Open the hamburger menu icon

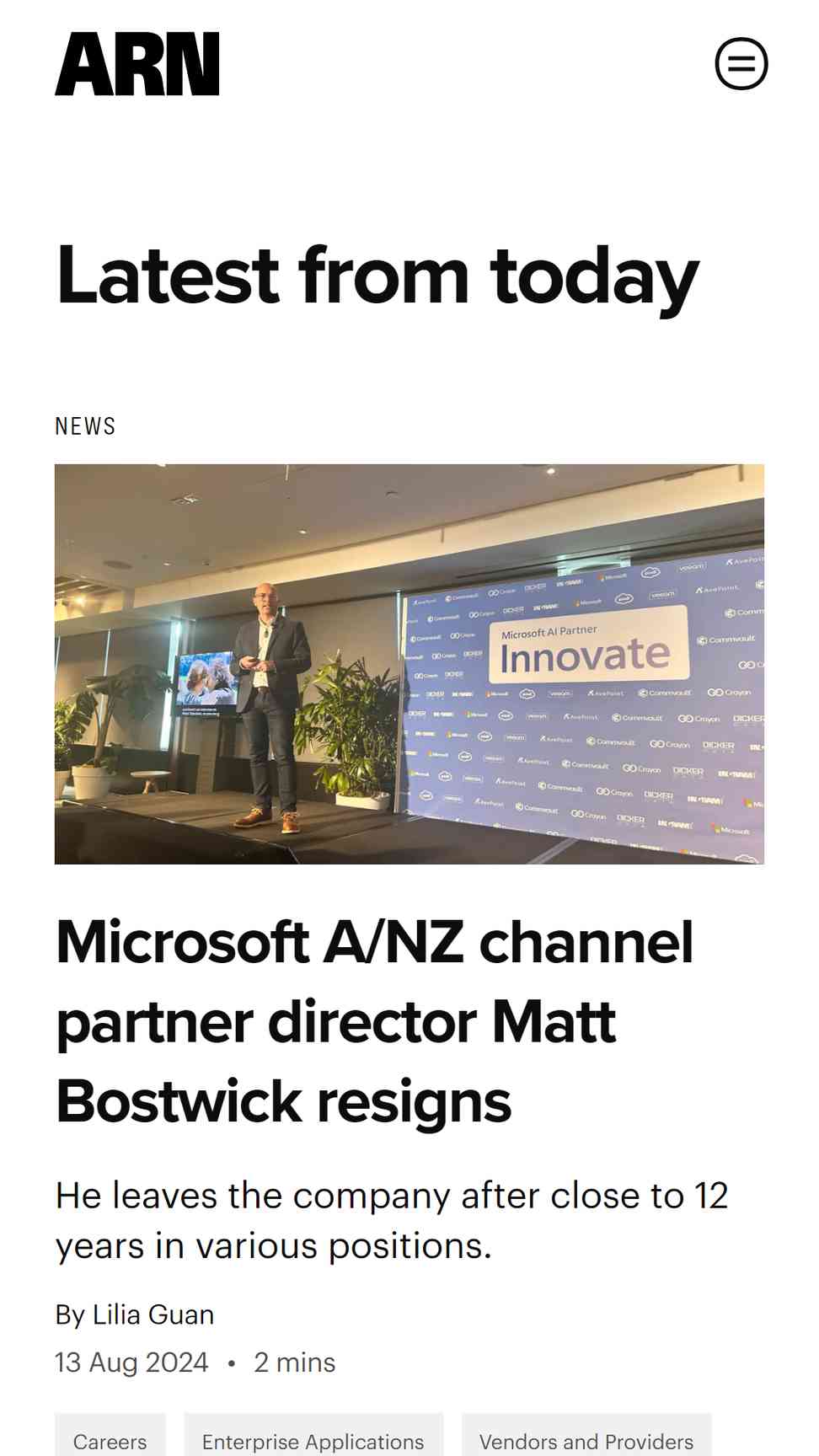point(741,63)
